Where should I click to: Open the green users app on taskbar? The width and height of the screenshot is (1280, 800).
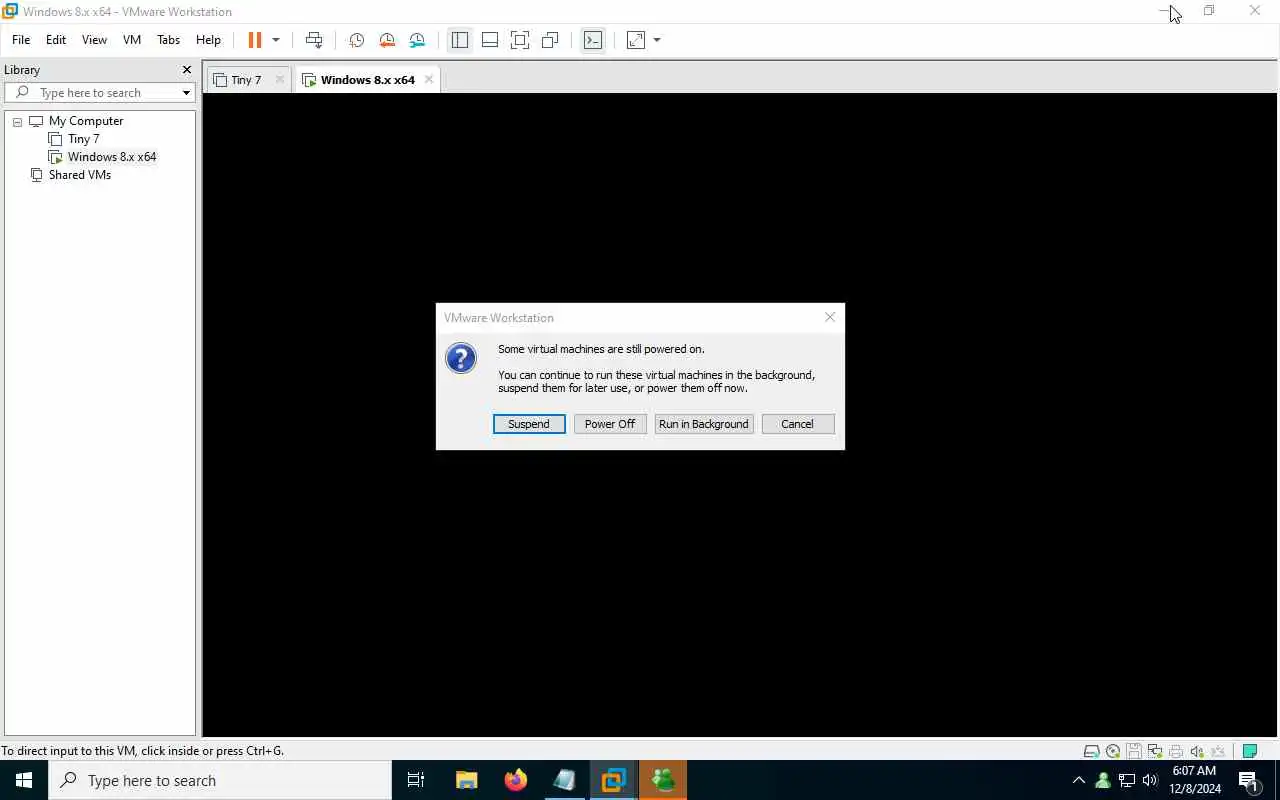pyautogui.click(x=663, y=780)
